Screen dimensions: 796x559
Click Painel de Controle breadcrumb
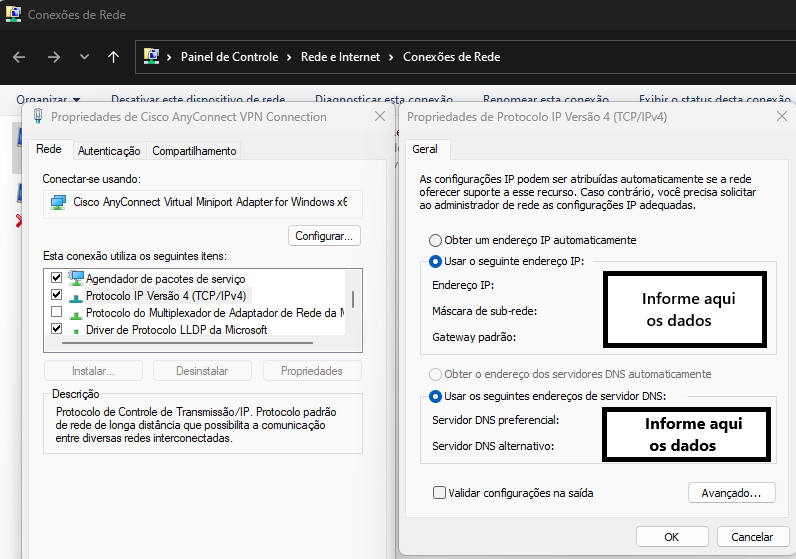(x=229, y=57)
